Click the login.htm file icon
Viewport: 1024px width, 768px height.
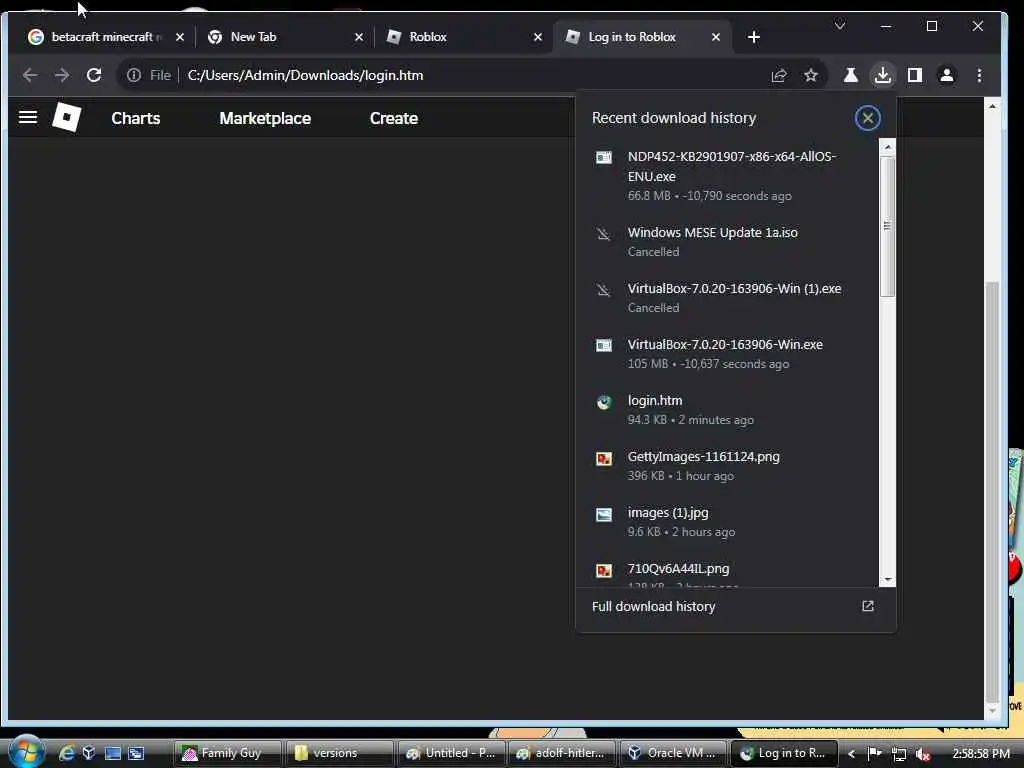coord(603,402)
